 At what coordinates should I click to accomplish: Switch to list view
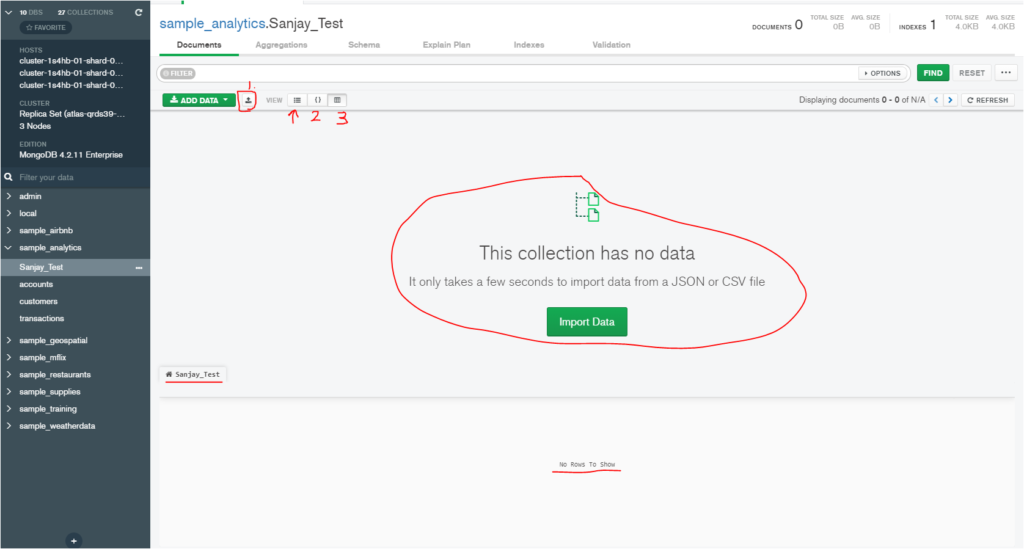click(297, 100)
